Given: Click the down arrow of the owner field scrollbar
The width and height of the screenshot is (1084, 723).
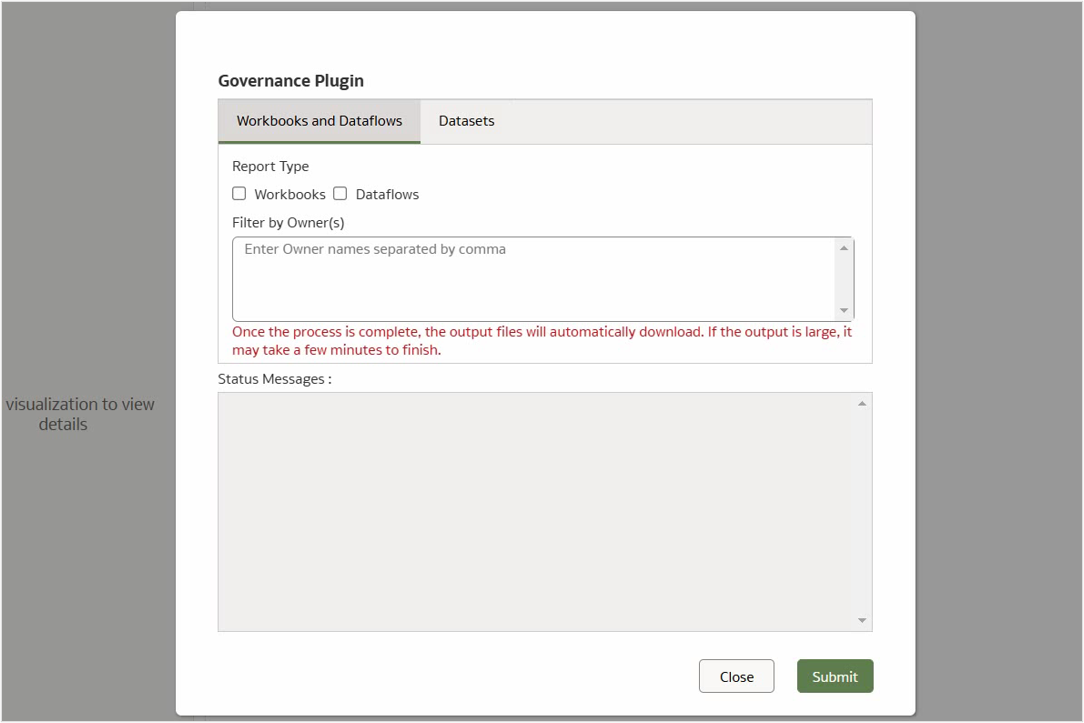Looking at the screenshot, I should pyautogui.click(x=845, y=309).
